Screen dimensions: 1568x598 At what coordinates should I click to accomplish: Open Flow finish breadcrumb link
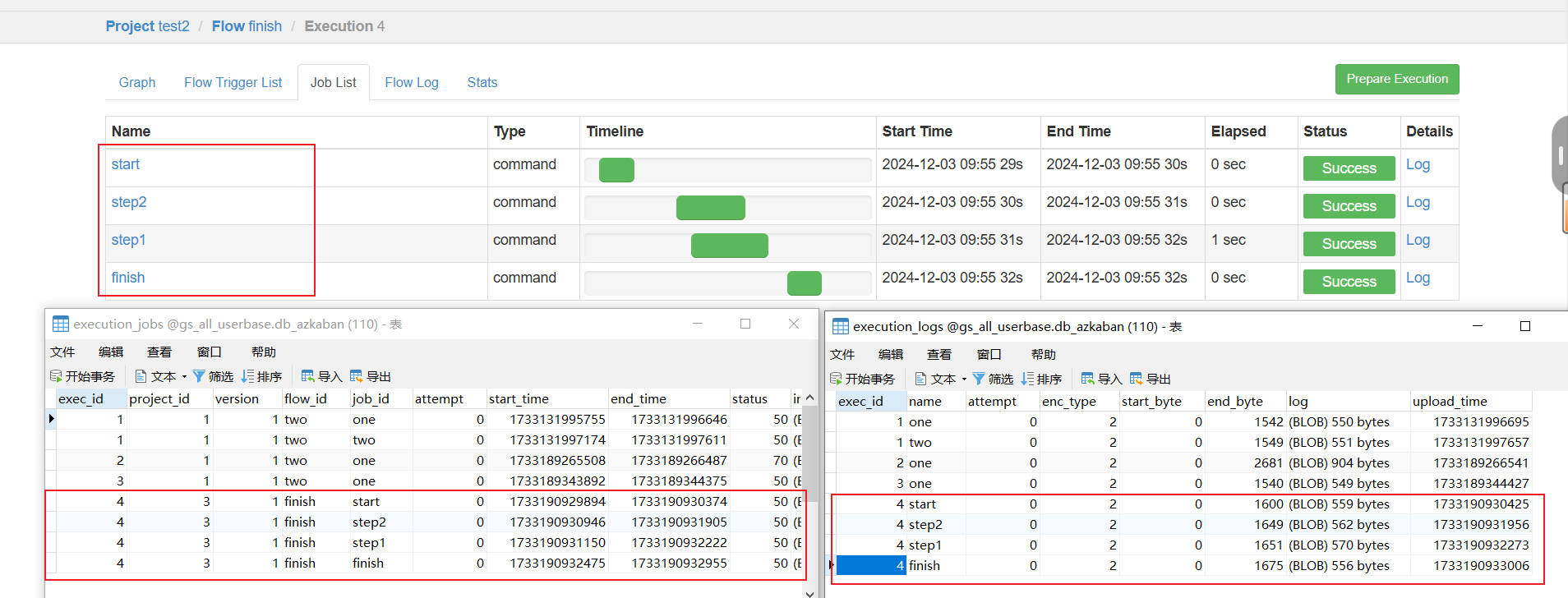pos(247,26)
